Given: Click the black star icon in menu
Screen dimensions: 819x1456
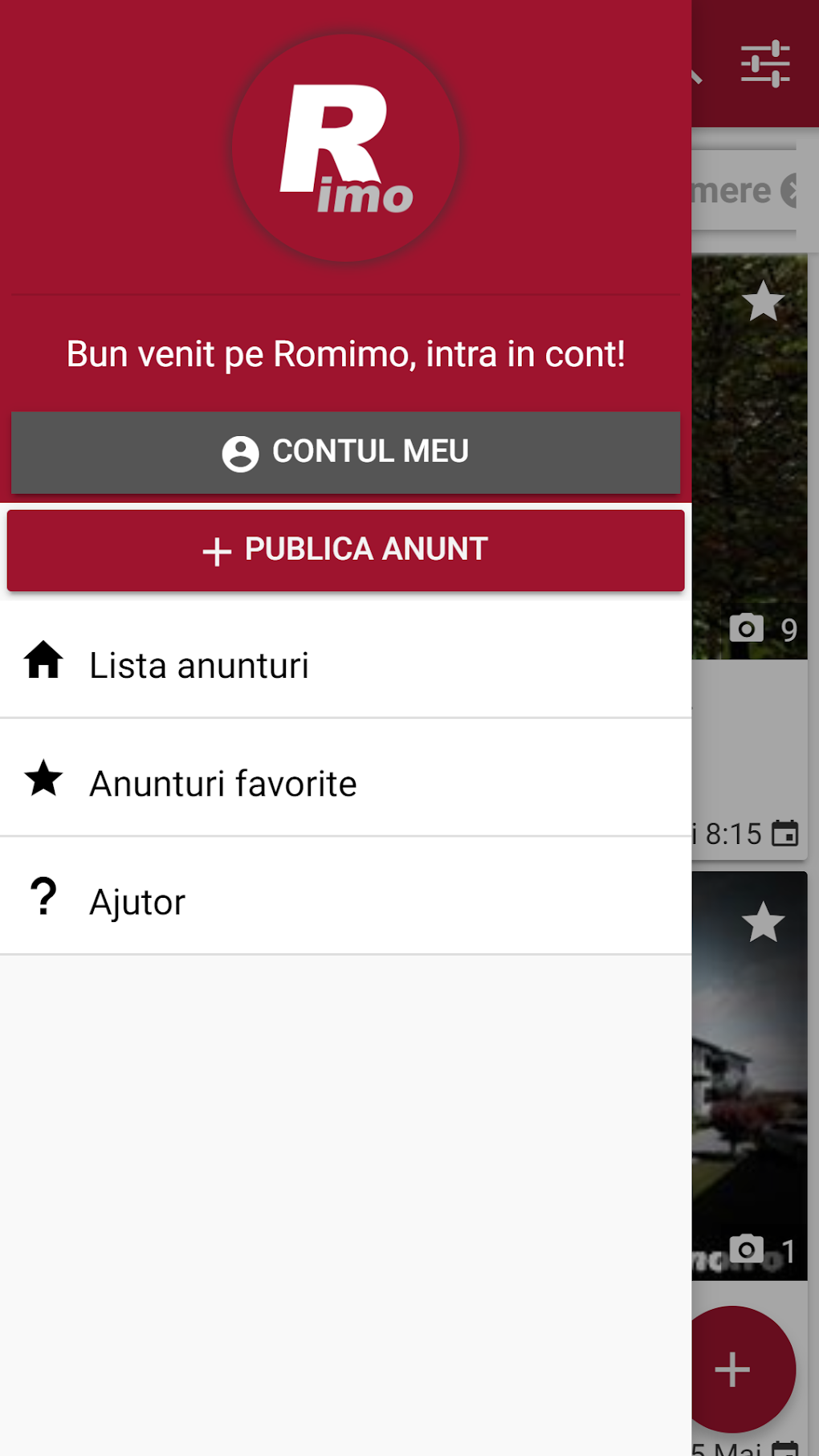Looking at the screenshot, I should coord(43,779).
